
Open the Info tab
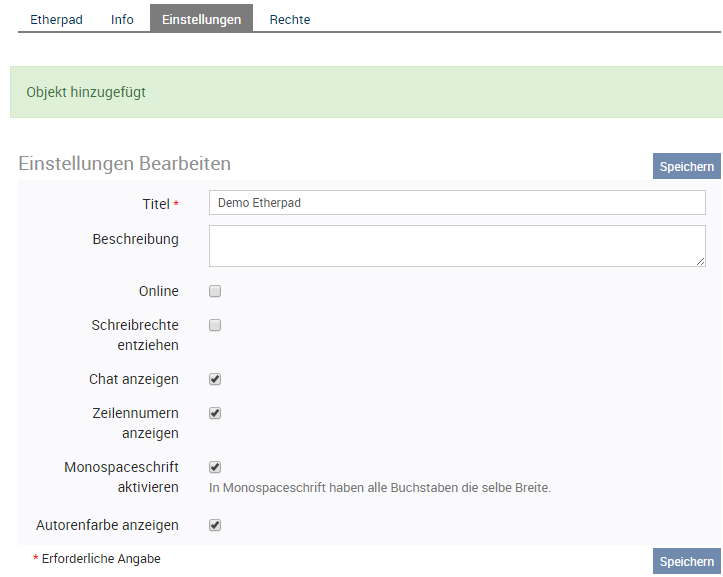point(122,19)
